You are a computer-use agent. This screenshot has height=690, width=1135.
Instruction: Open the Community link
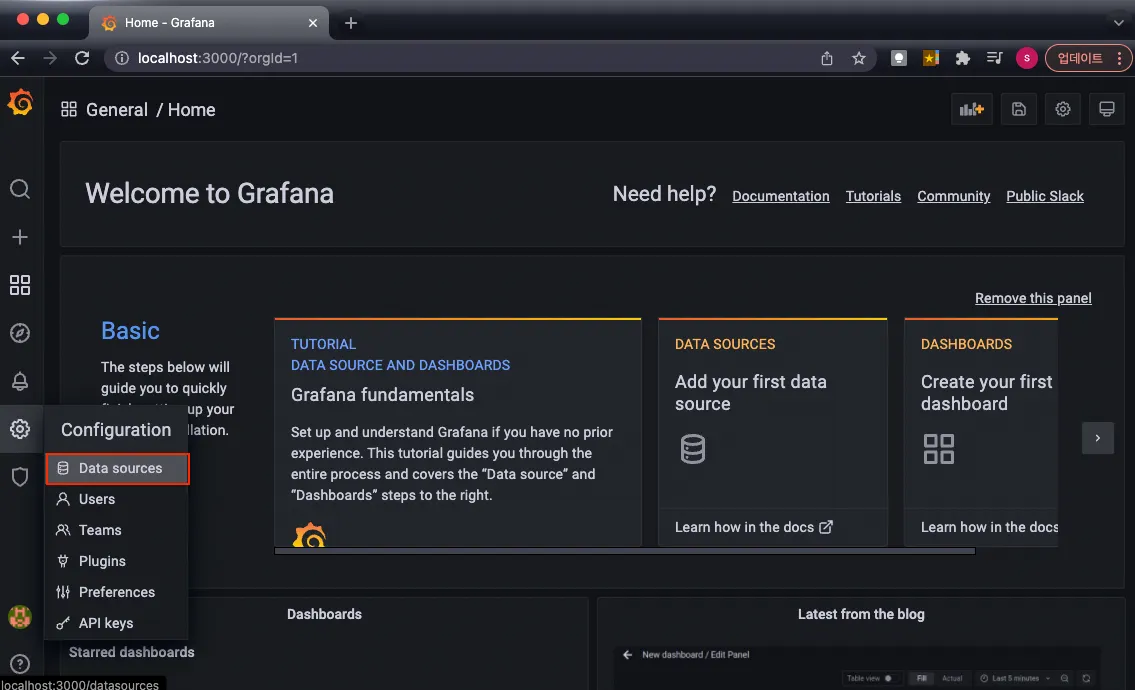pos(953,196)
